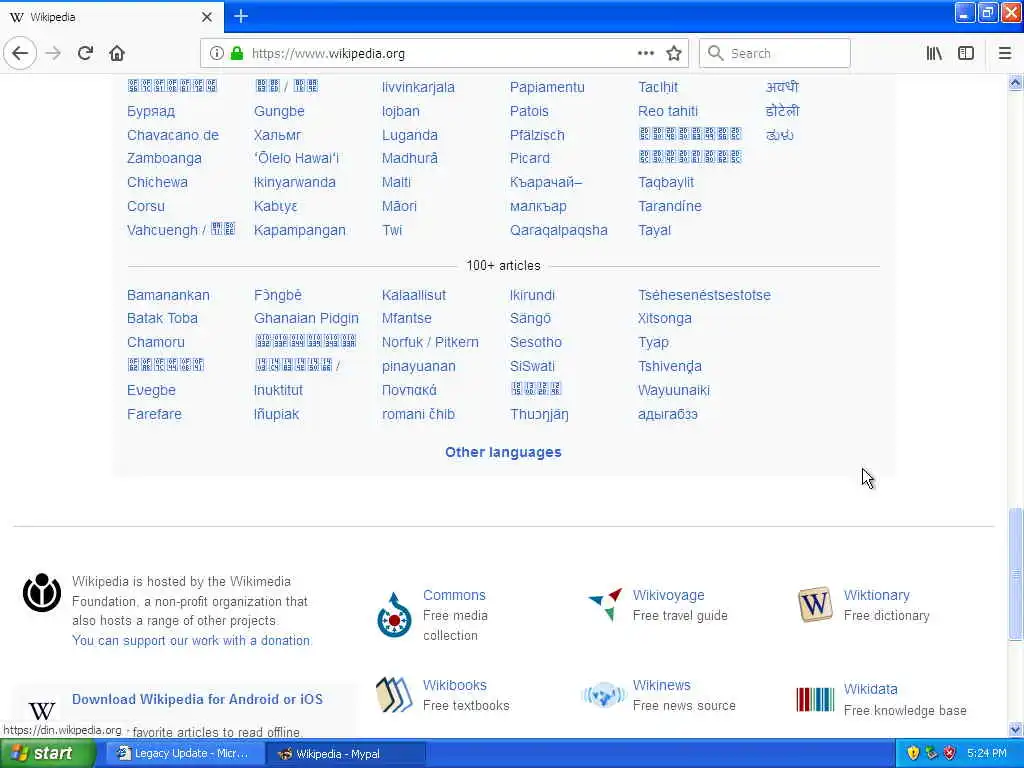This screenshot has height=768, width=1024.
Task: Click the red shield tray icon
Action: pos(950,753)
